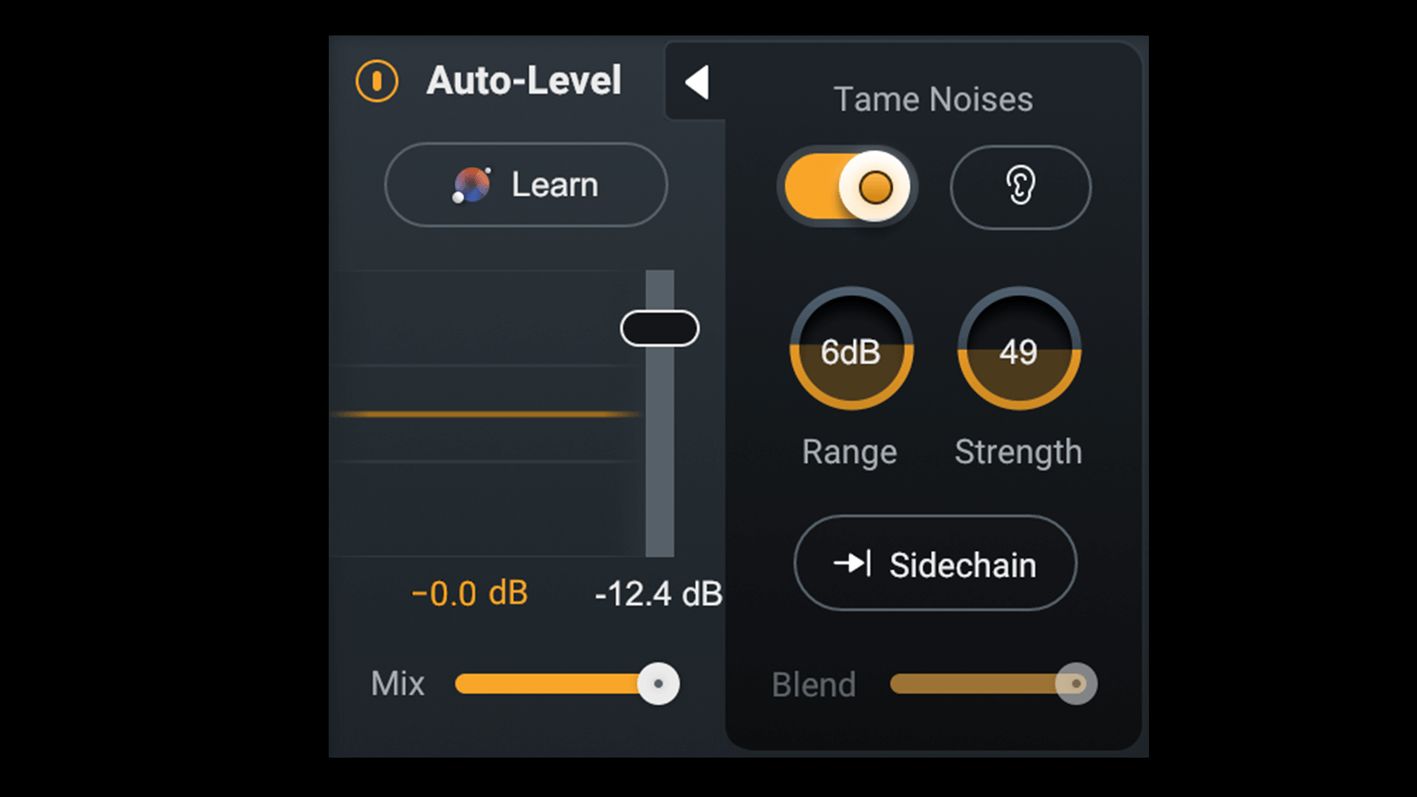
Task: Click the Sidechain arrow icon
Action: point(852,564)
